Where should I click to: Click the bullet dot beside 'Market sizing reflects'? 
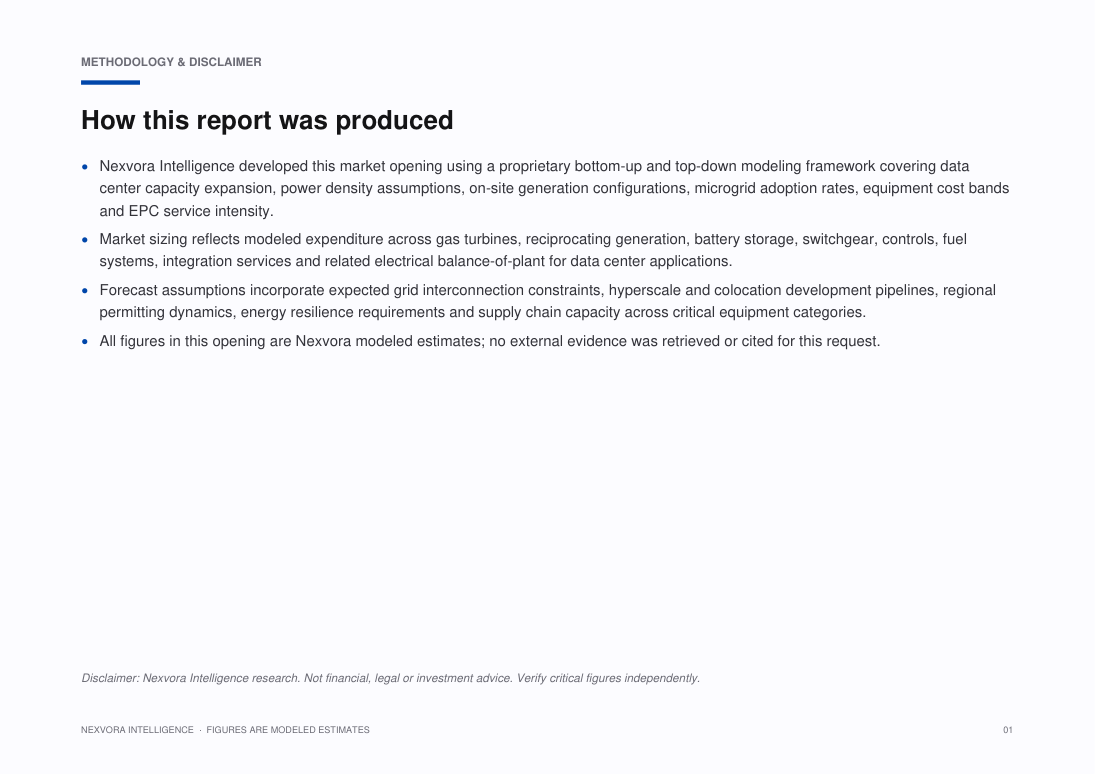[x=85, y=240]
